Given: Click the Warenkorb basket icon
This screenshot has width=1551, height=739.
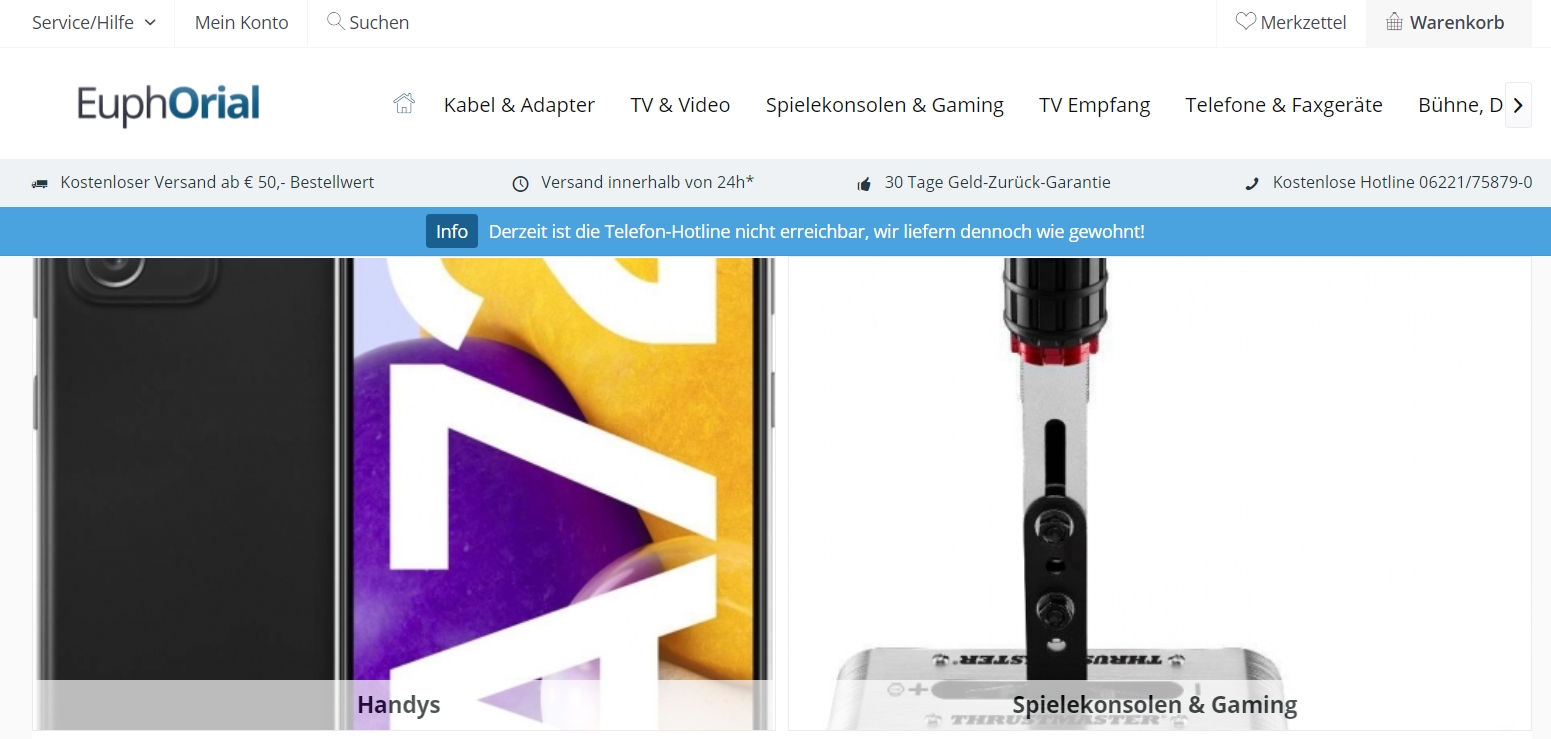Looking at the screenshot, I should pos(1394,22).
